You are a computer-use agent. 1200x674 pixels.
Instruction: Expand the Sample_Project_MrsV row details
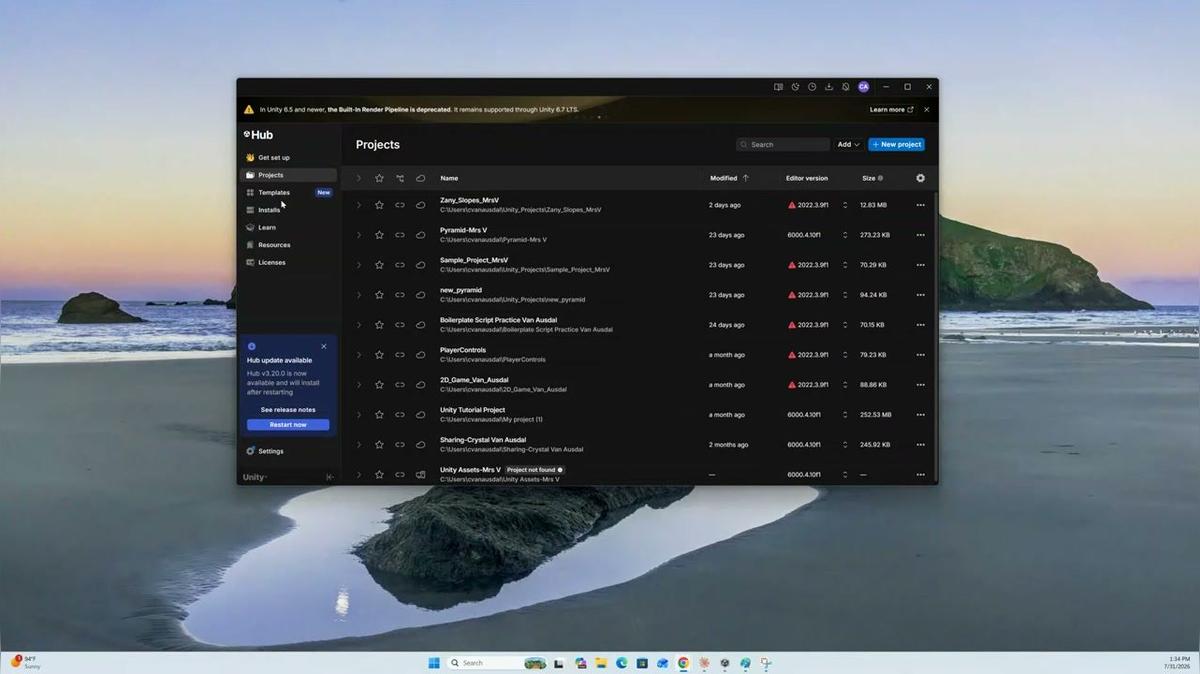359,265
